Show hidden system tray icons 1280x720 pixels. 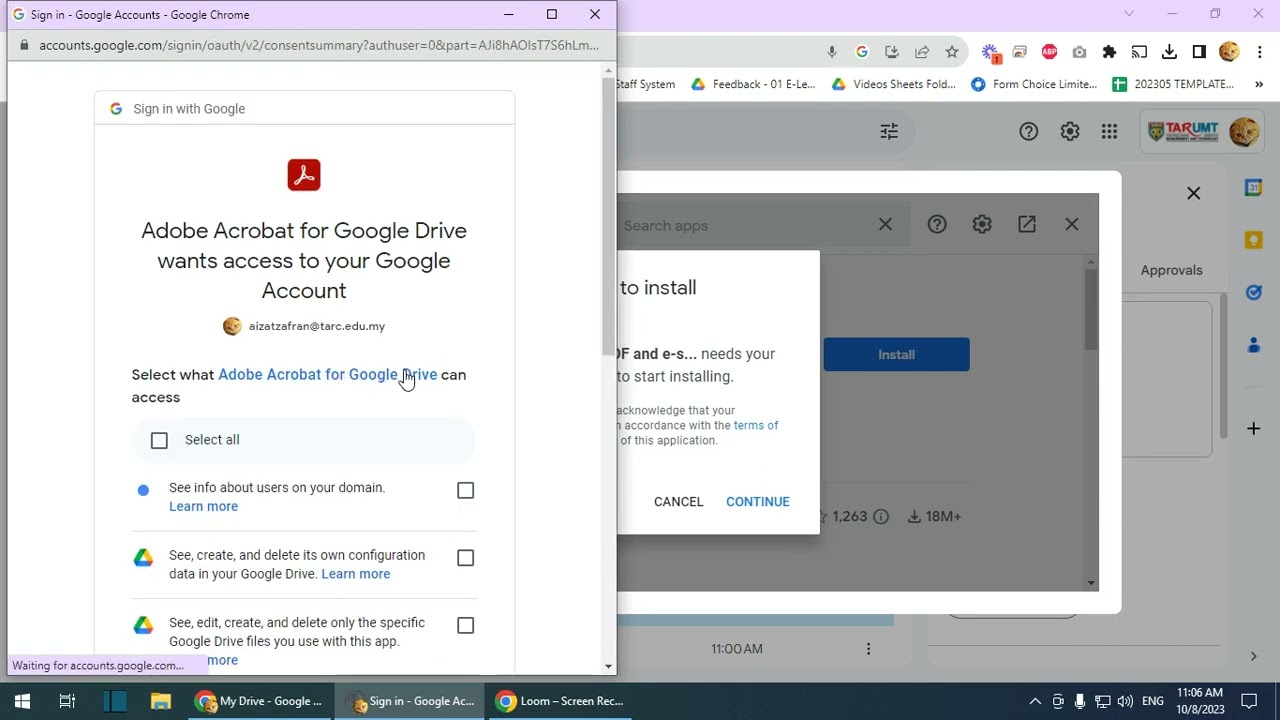tap(1035, 701)
